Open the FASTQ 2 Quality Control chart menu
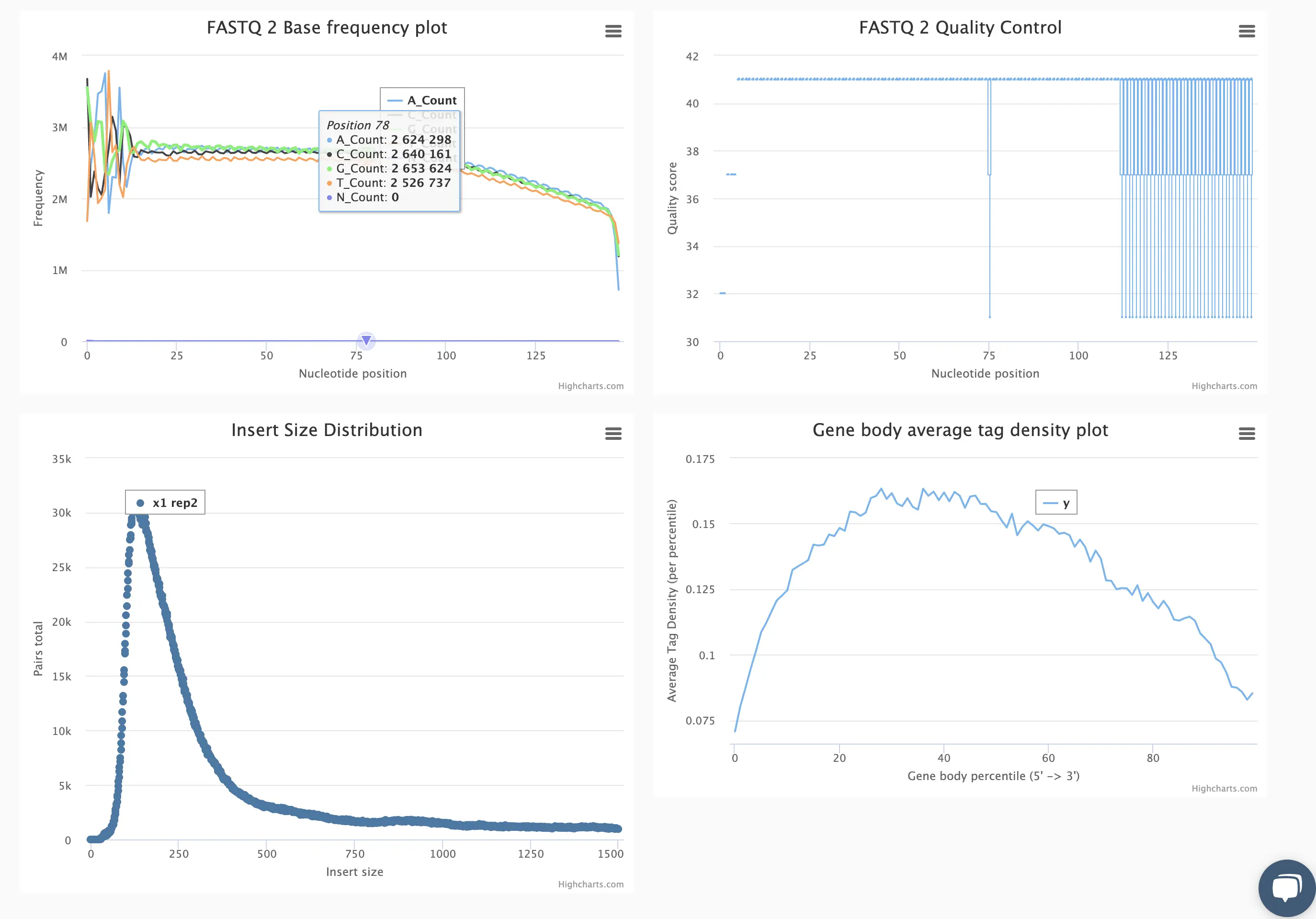Viewport: 1316px width, 919px height. pyautogui.click(x=1247, y=31)
